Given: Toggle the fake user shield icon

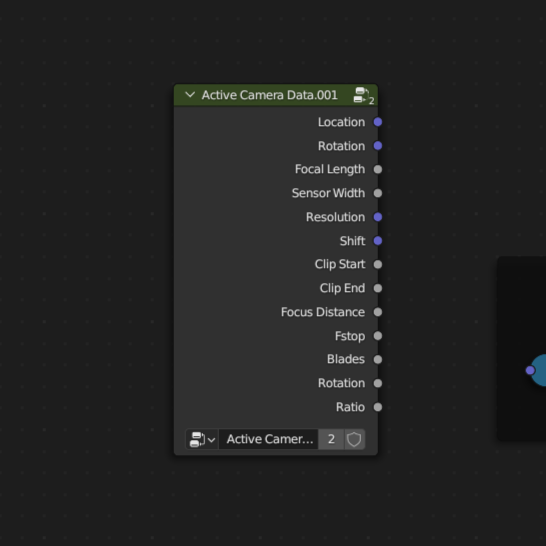Looking at the screenshot, I should pos(354,439).
